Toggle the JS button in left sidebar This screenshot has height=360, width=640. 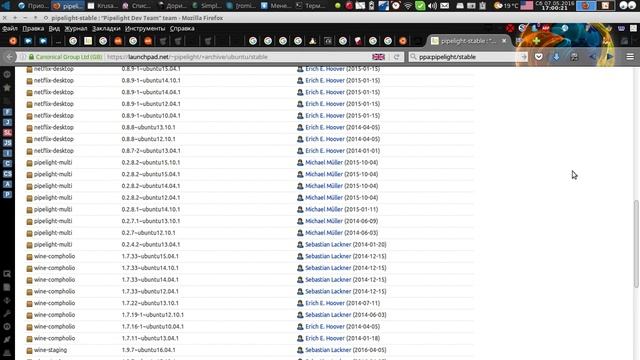coord(7,143)
